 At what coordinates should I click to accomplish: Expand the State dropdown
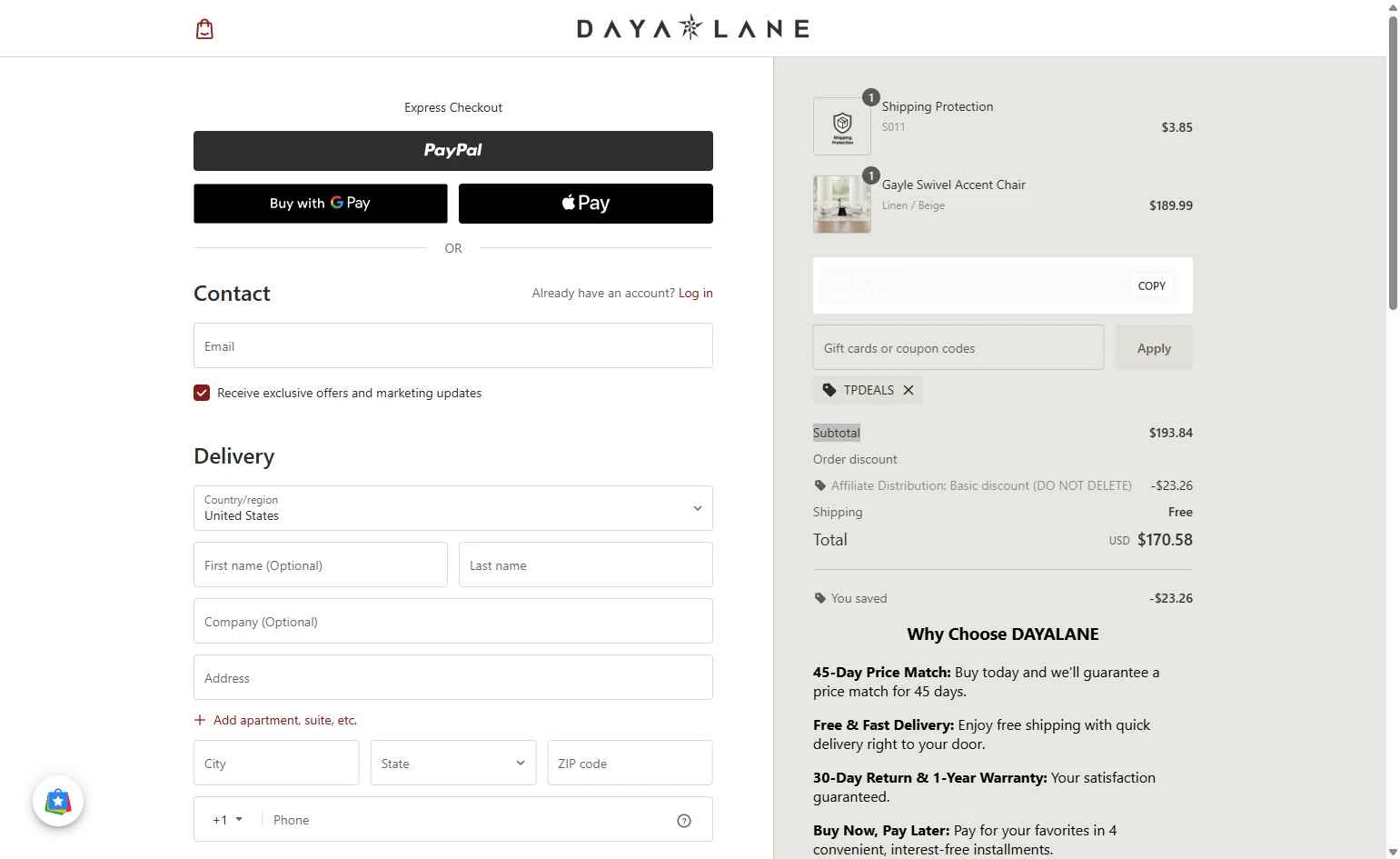coord(453,763)
